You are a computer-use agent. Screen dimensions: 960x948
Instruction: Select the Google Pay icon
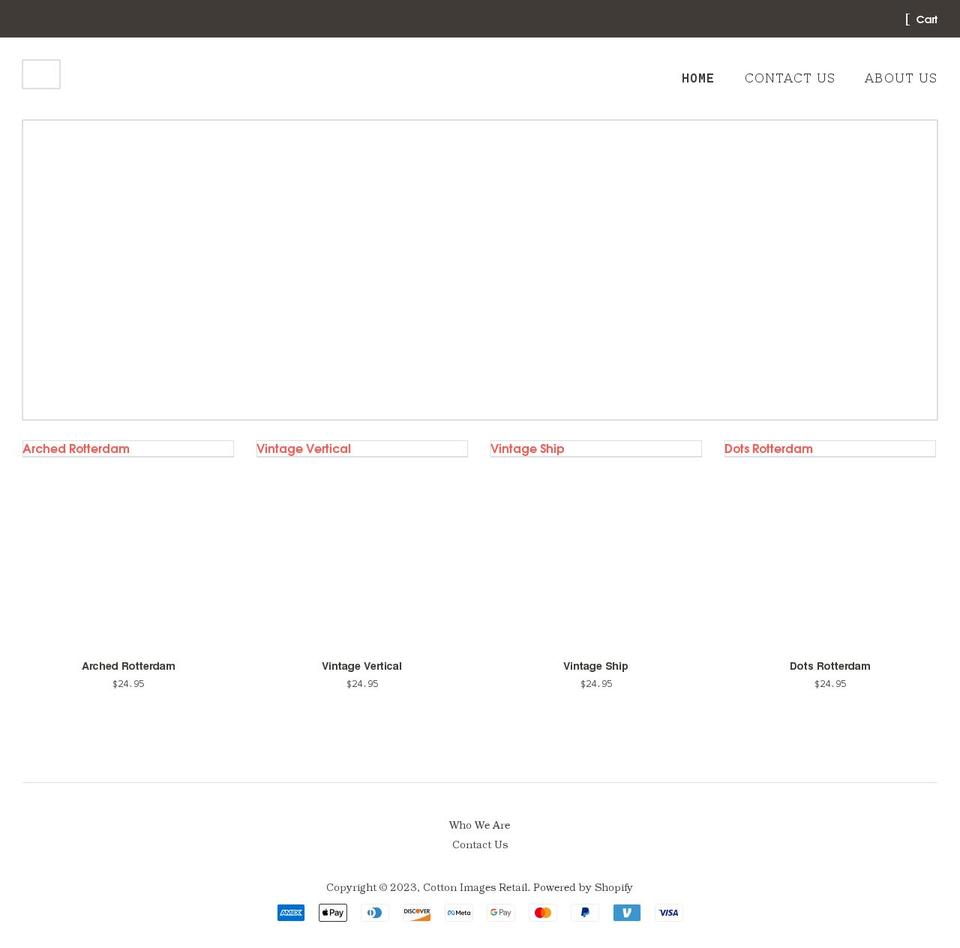pos(500,912)
